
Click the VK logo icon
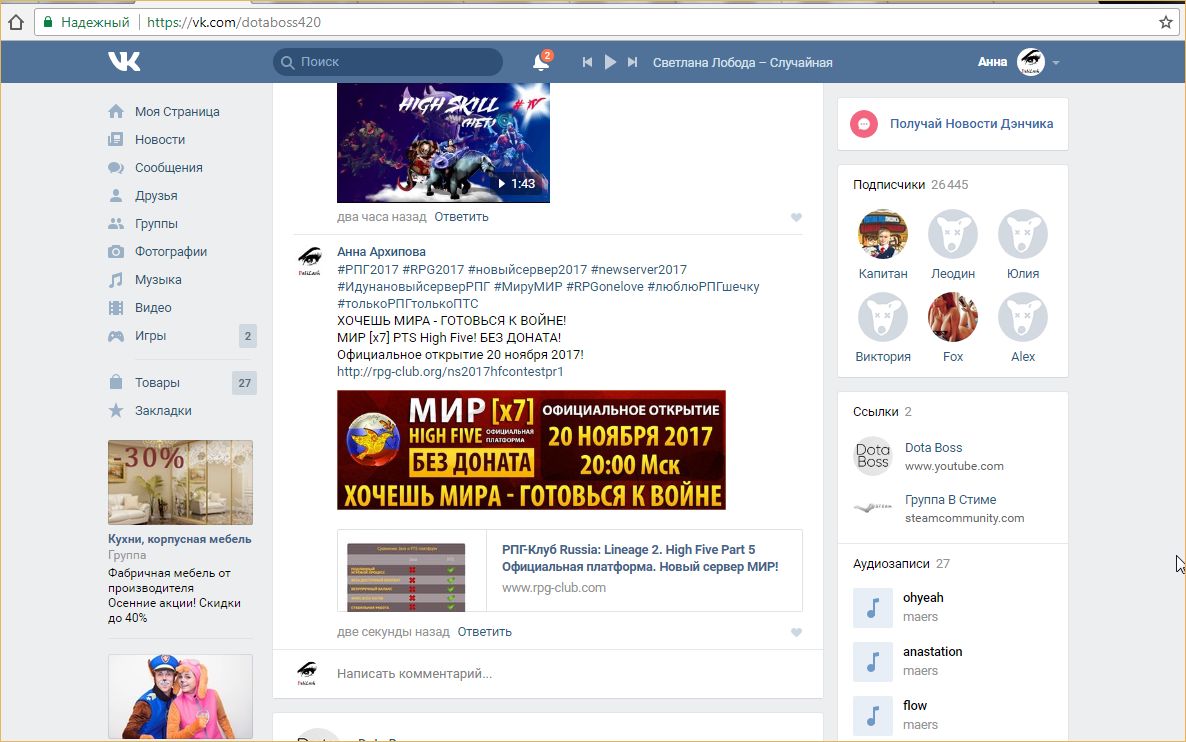click(x=124, y=62)
